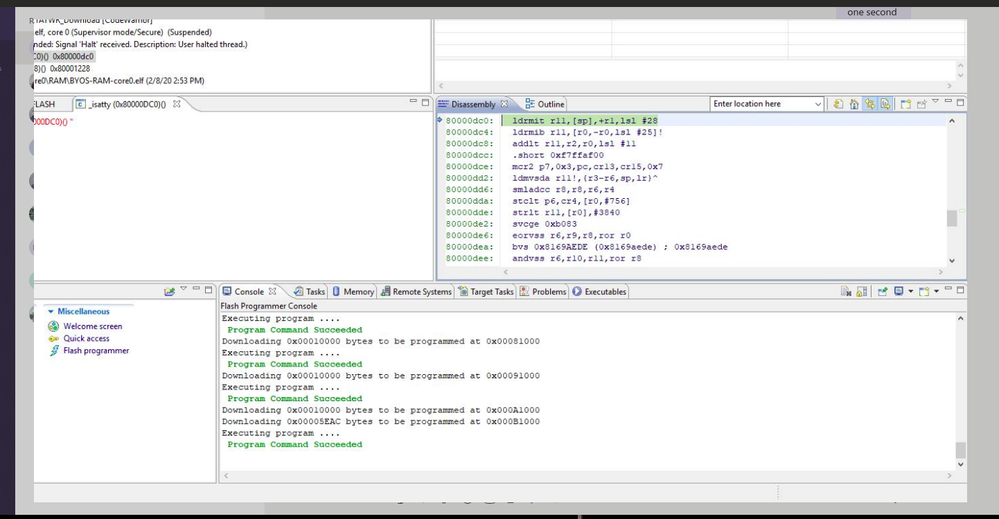Click the Commander panel toolbar folder icon
Image resolution: width=999 pixels, height=519 pixels.
click(169, 292)
